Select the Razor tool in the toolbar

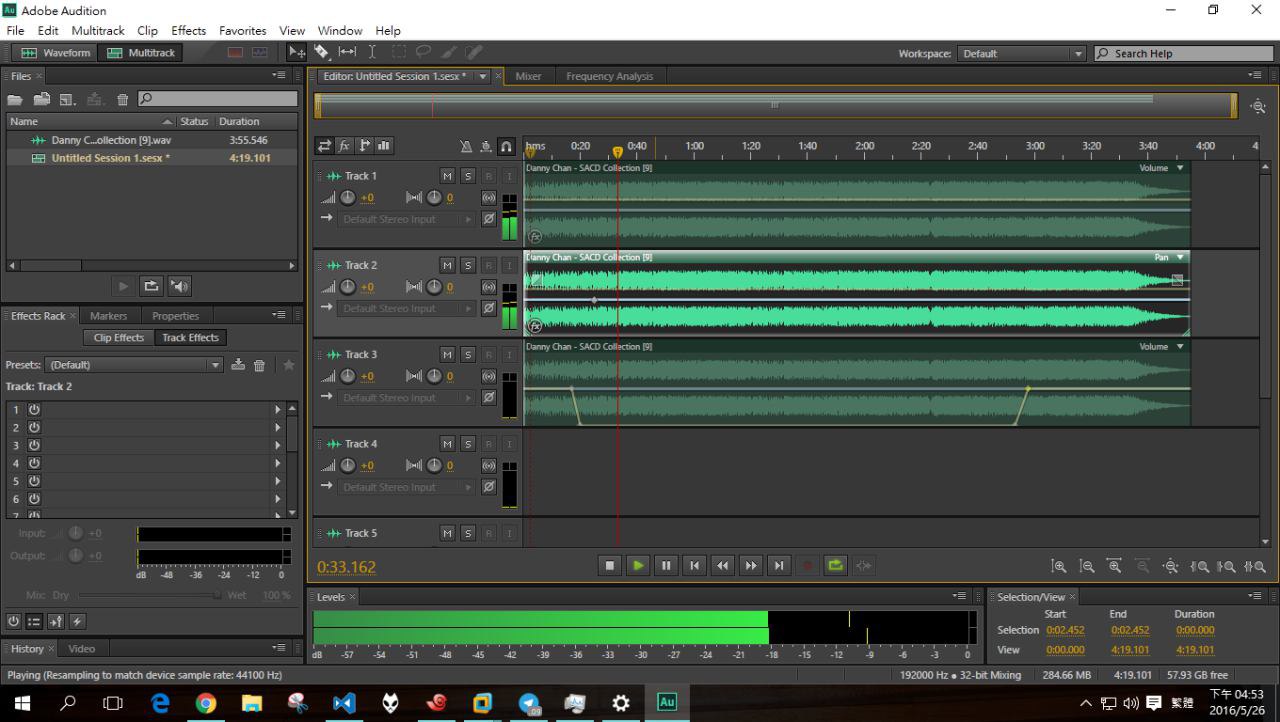pos(322,52)
